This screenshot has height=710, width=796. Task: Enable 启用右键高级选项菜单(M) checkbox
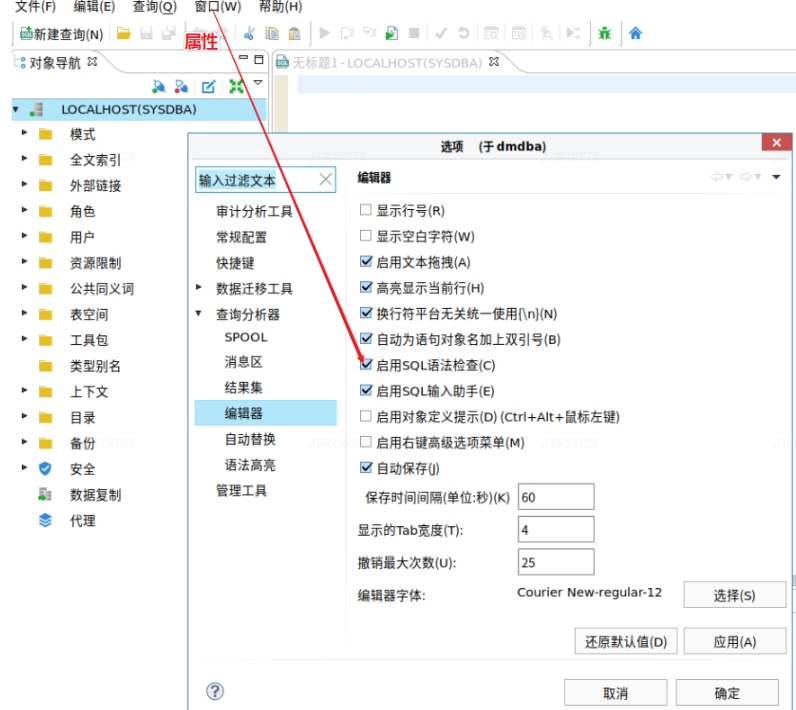(x=365, y=442)
